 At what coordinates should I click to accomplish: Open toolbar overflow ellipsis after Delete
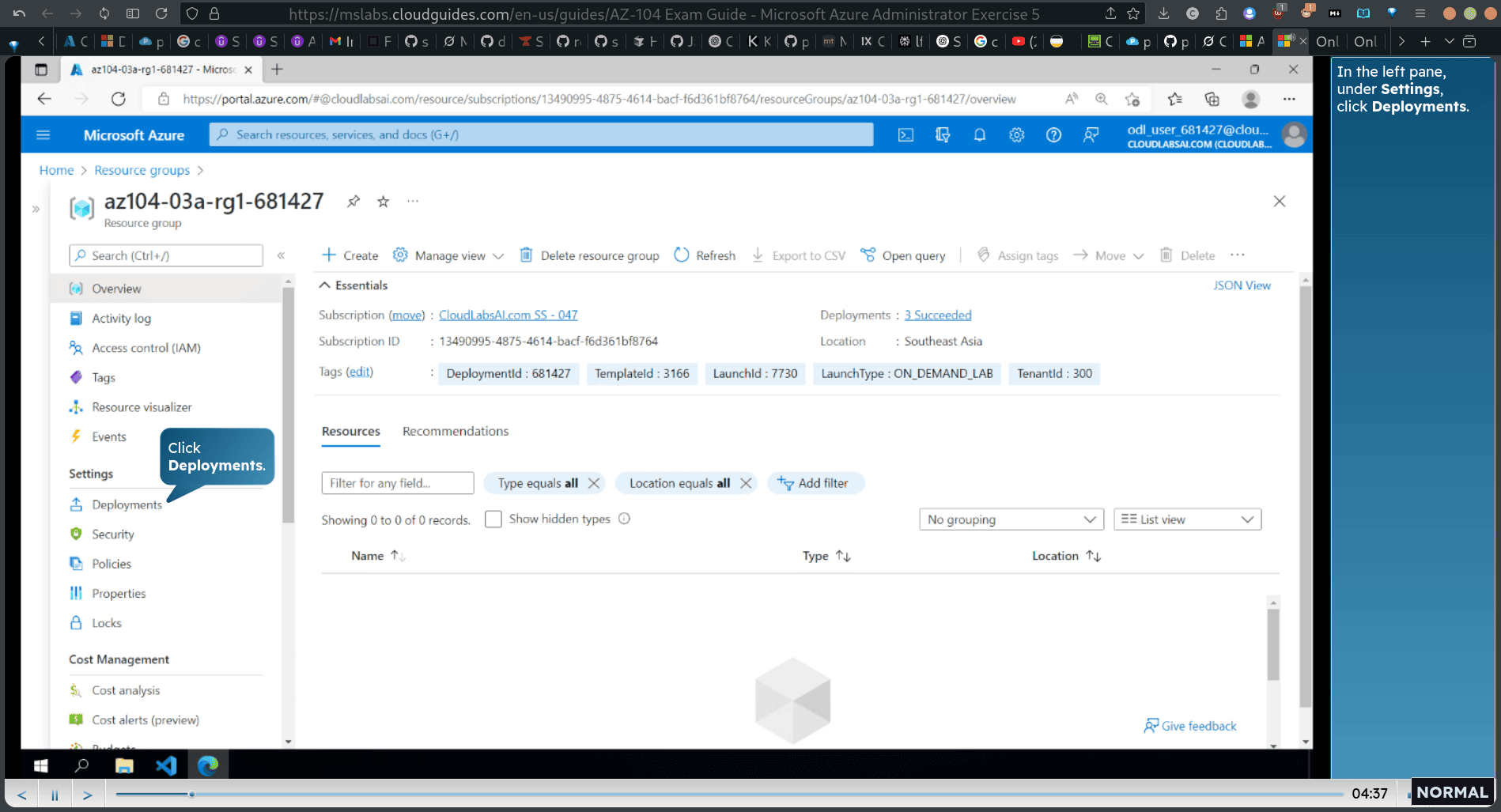coord(1238,255)
